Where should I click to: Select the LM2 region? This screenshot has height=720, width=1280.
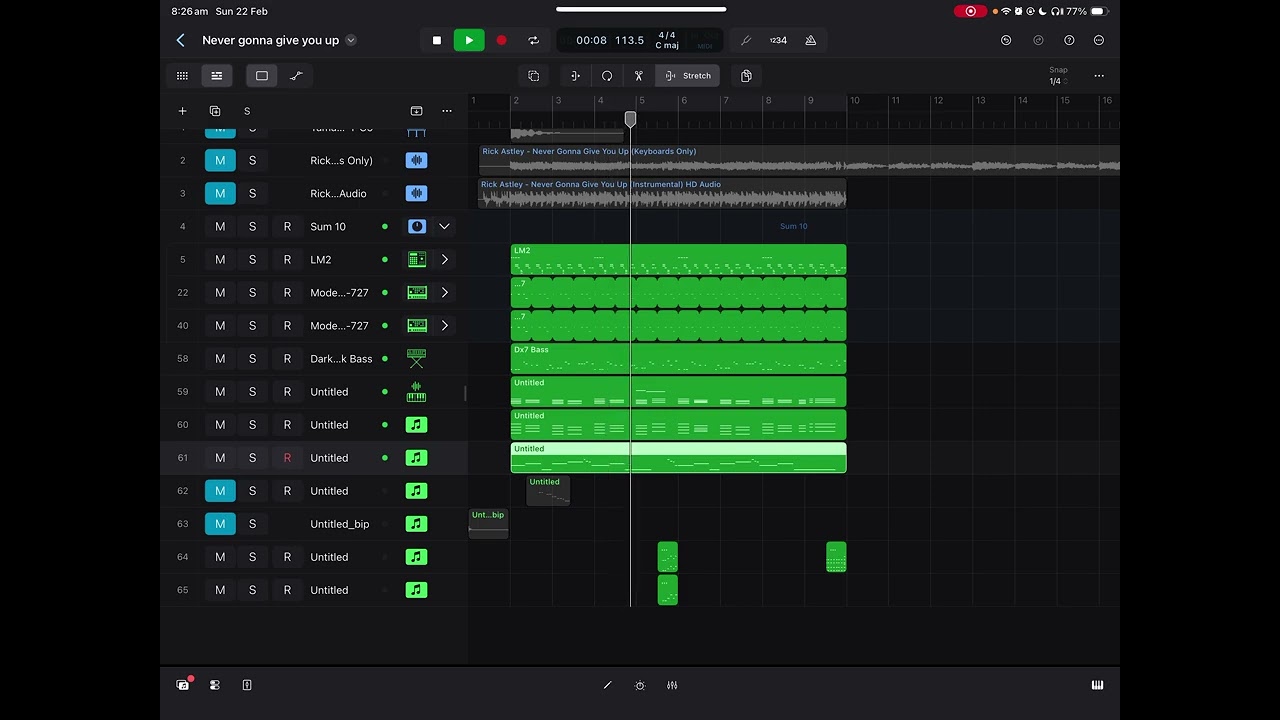[678, 260]
